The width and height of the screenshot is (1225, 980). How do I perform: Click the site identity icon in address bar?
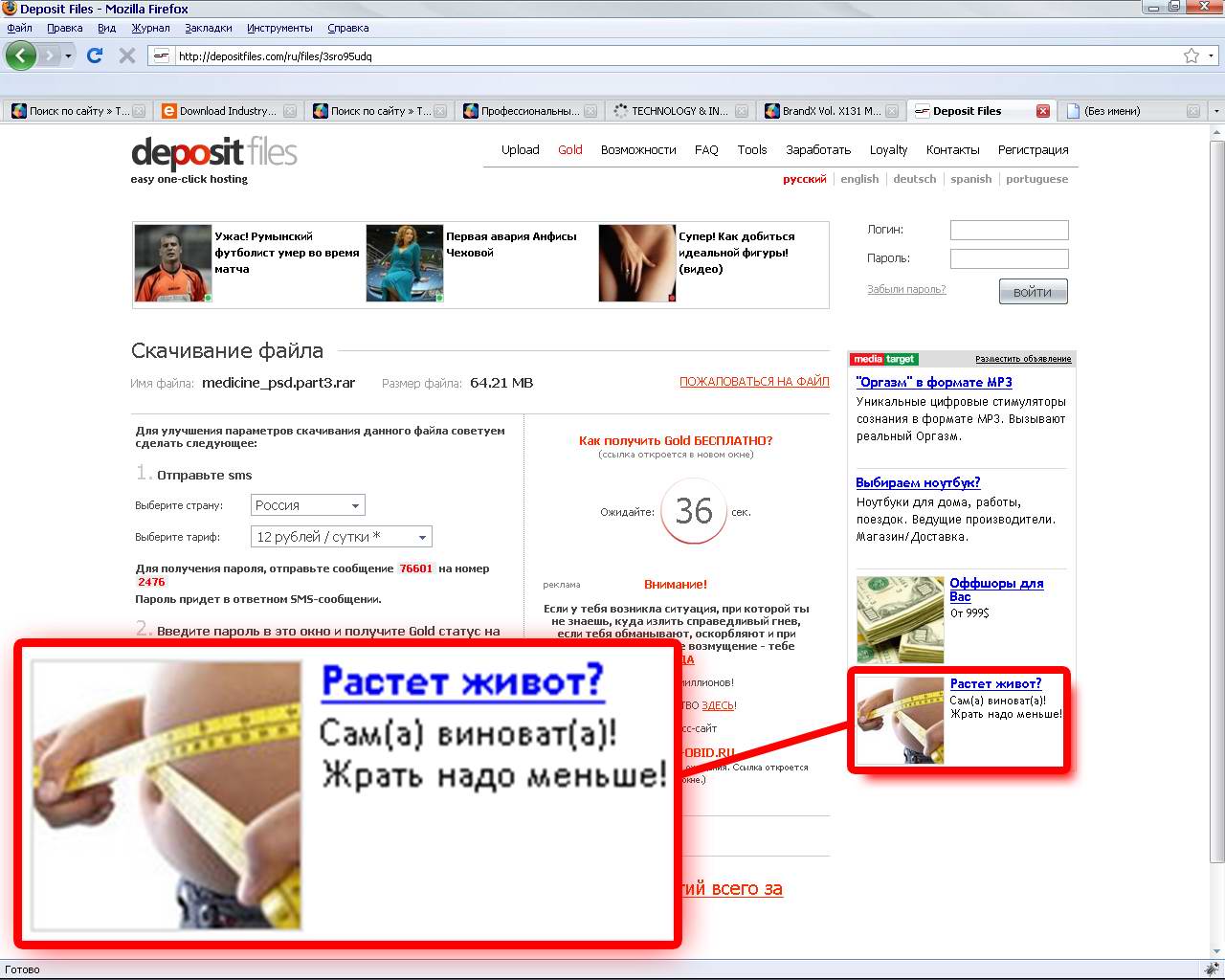pyautogui.click(x=161, y=56)
